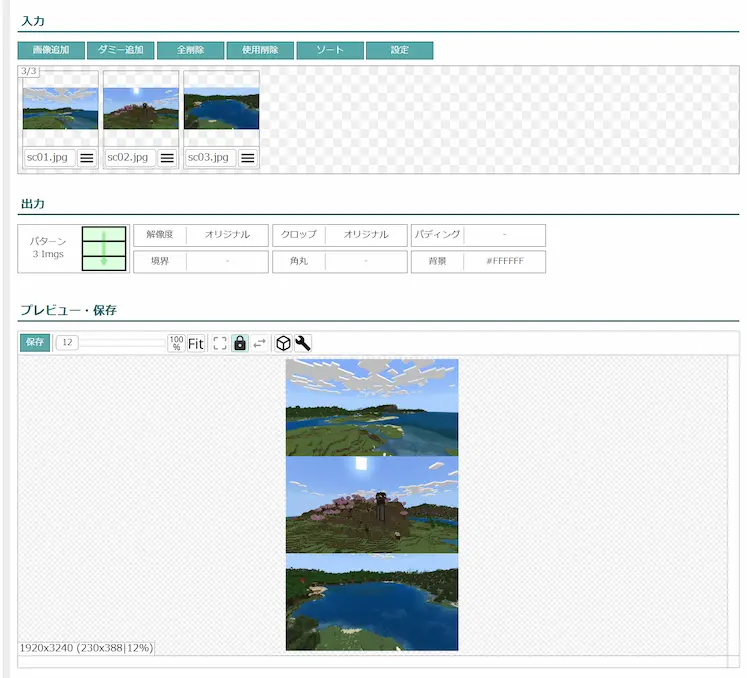Click the preview vertical scrollbar
This screenshot has width=747, height=678.
coord(733,505)
